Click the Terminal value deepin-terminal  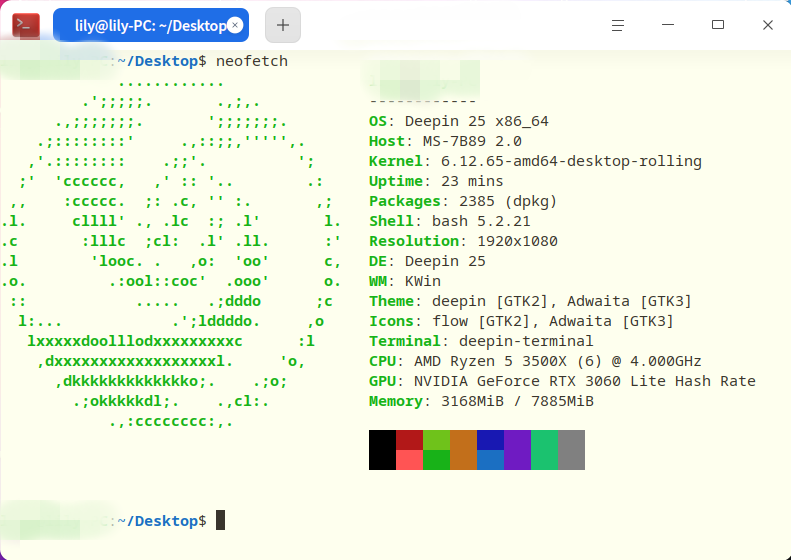pyautogui.click(x=526, y=342)
